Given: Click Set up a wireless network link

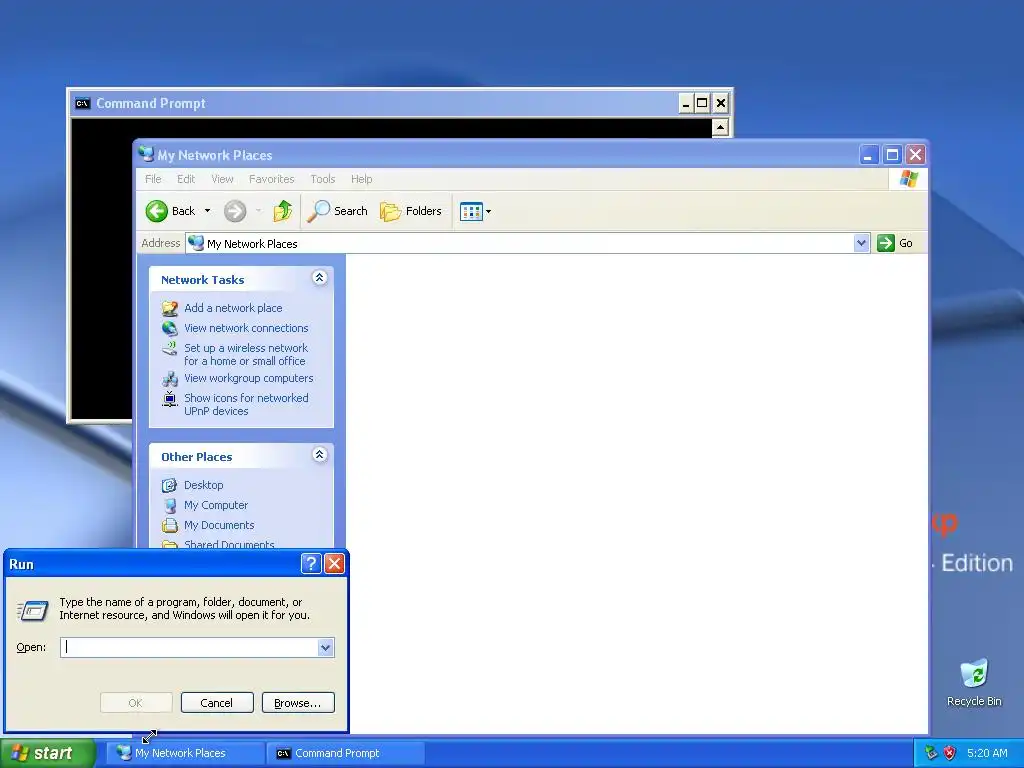Looking at the screenshot, I should click(246, 355).
